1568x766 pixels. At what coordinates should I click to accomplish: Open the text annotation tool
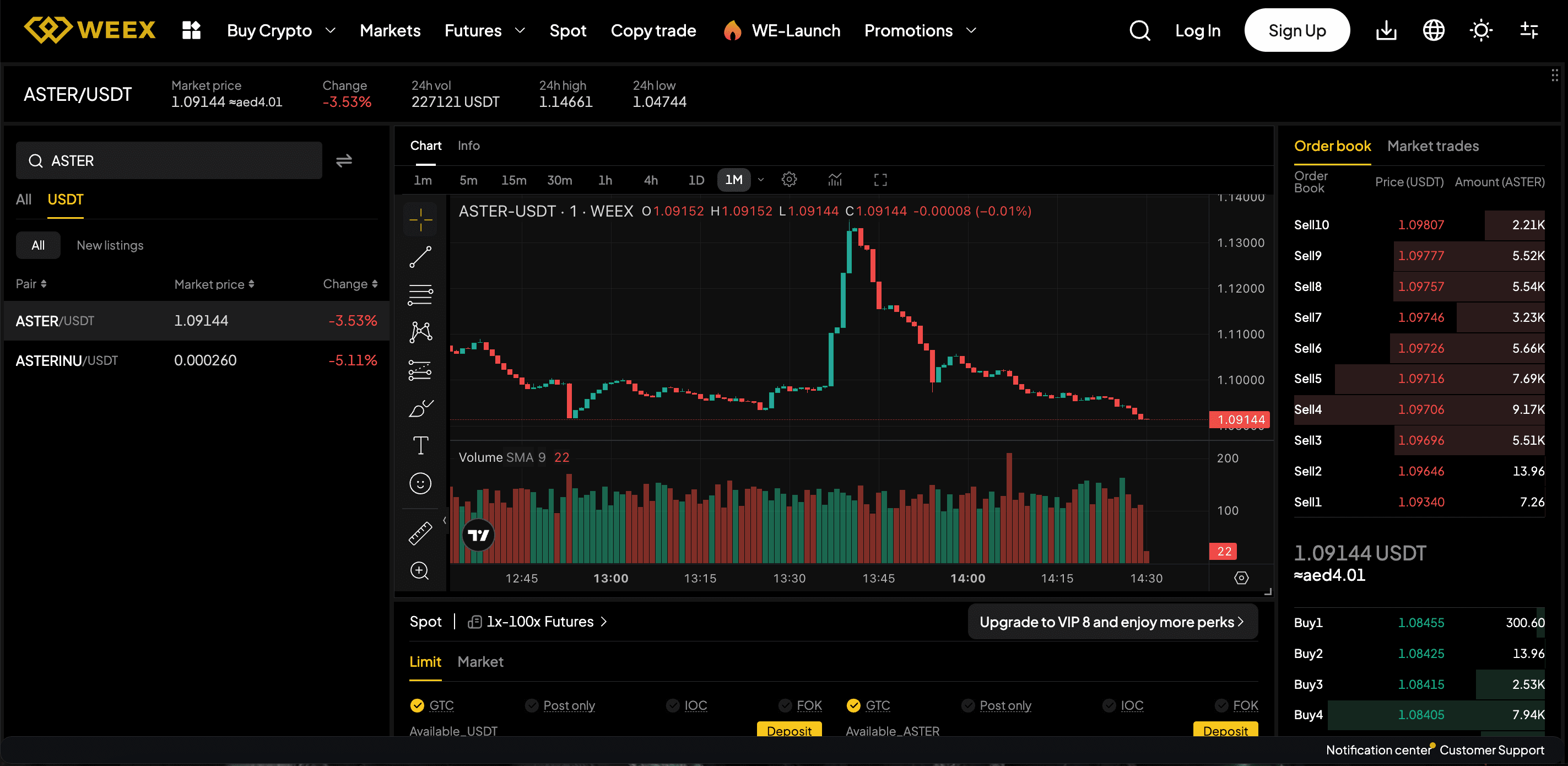(420, 445)
